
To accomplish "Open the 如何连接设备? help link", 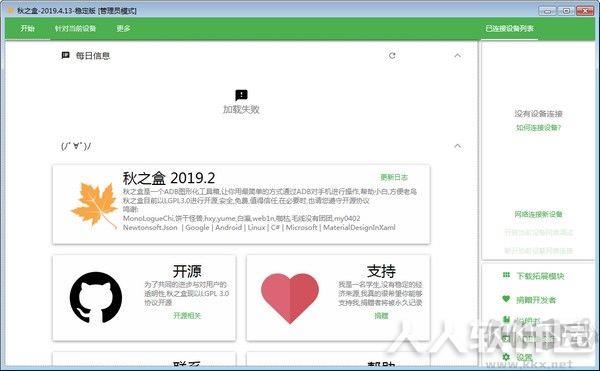I will point(538,127).
